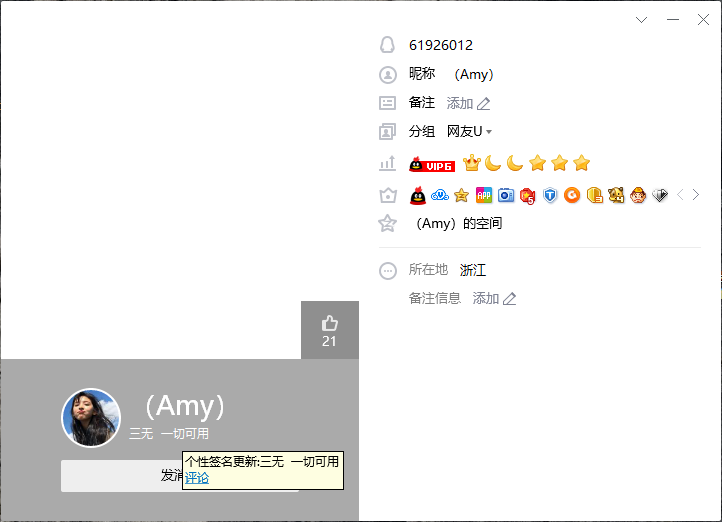Show previous badges with left arrow
The height and width of the screenshot is (522, 722).
(x=680, y=195)
